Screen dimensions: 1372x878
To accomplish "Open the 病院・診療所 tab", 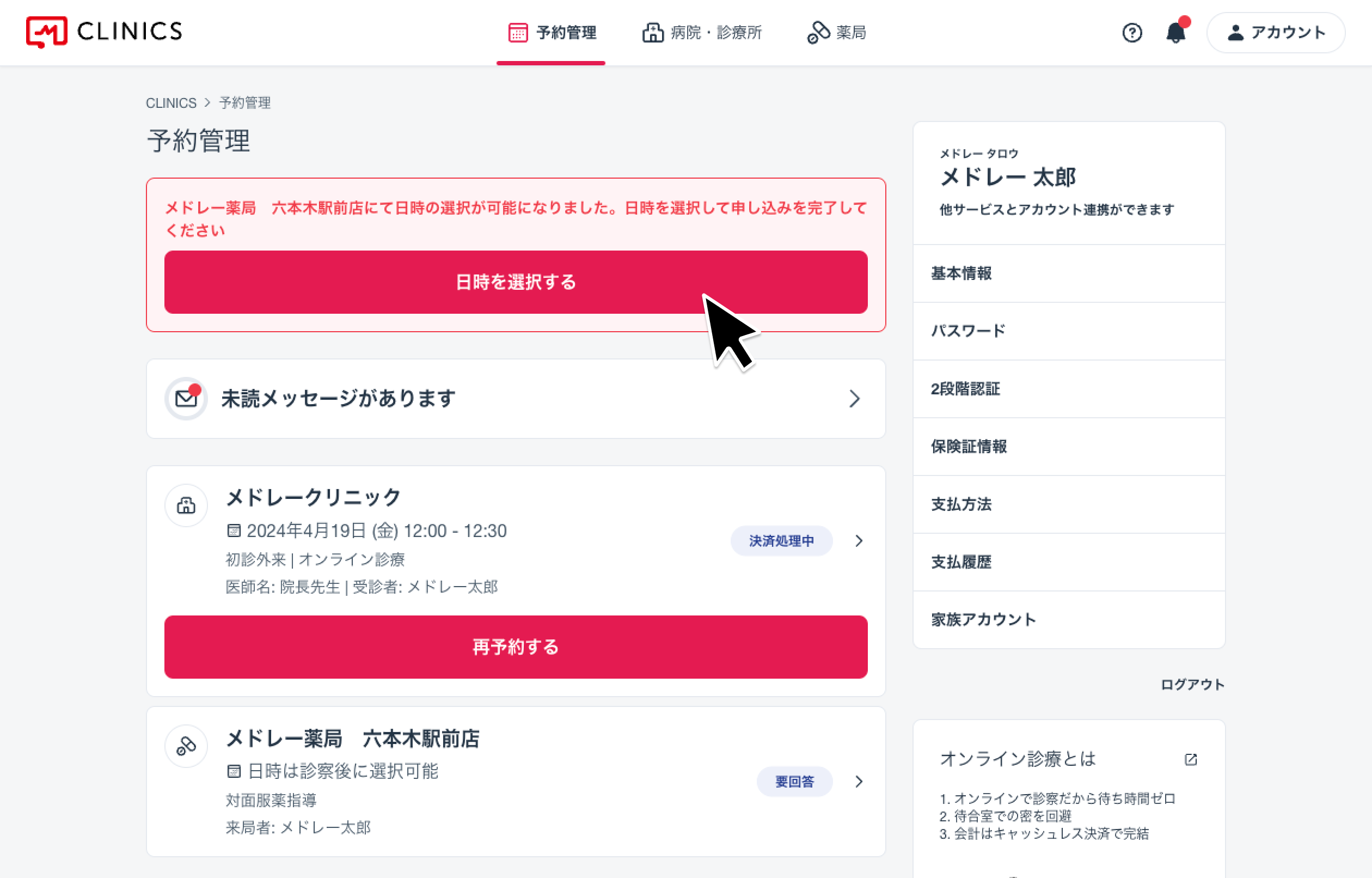I will tap(702, 33).
